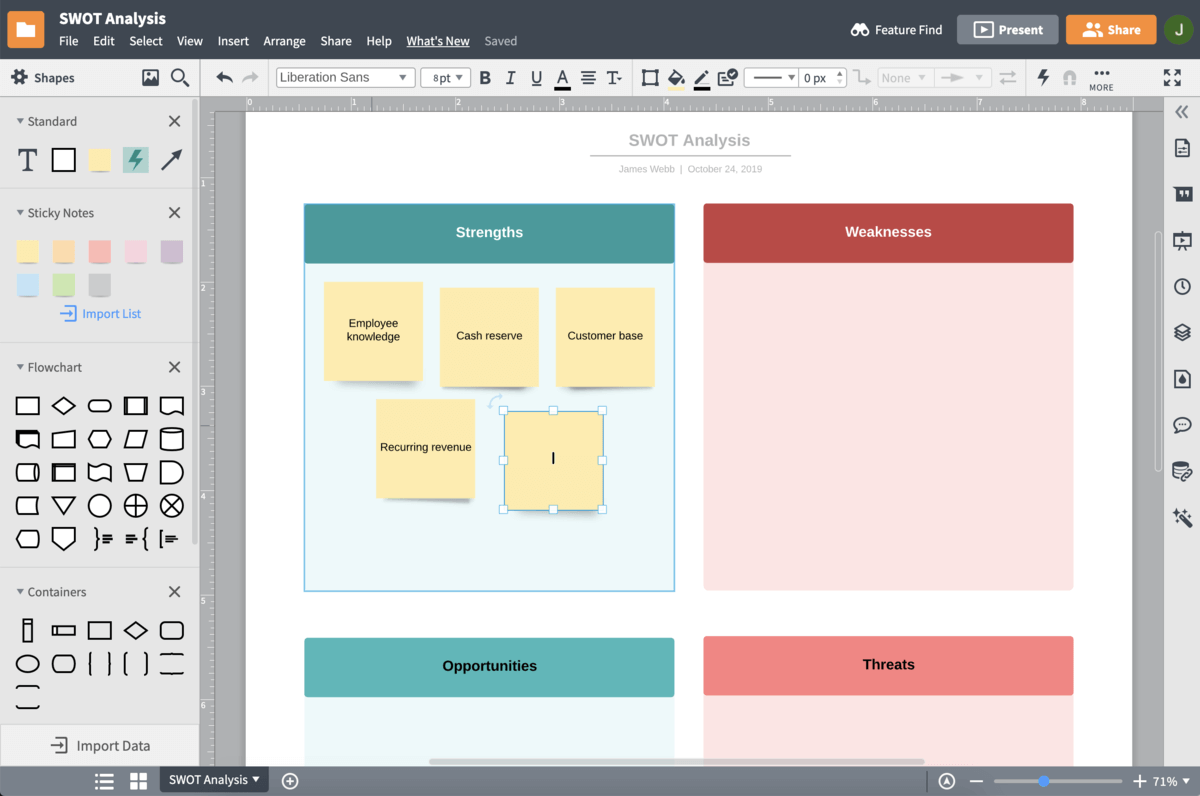Collapse the Sticky Notes shape section

click(20, 213)
